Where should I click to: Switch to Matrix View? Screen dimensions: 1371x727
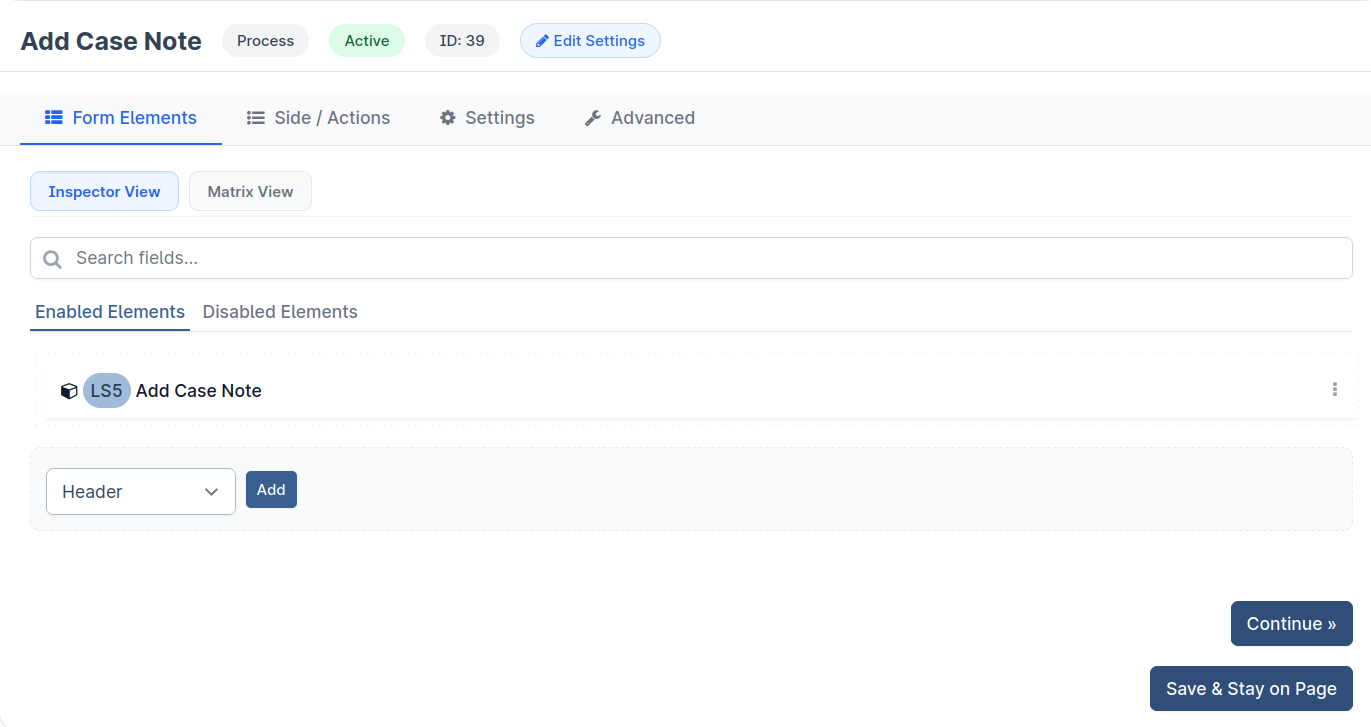(250, 191)
